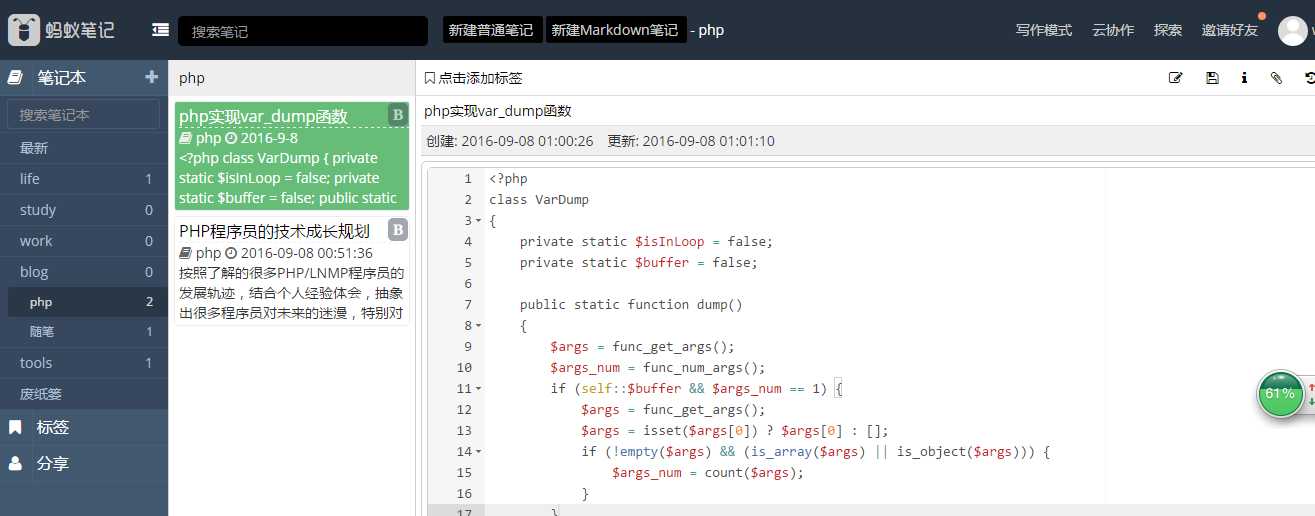Click the 蚂蚁笔记 logo icon
1315x516 pixels.
click(x=24, y=30)
